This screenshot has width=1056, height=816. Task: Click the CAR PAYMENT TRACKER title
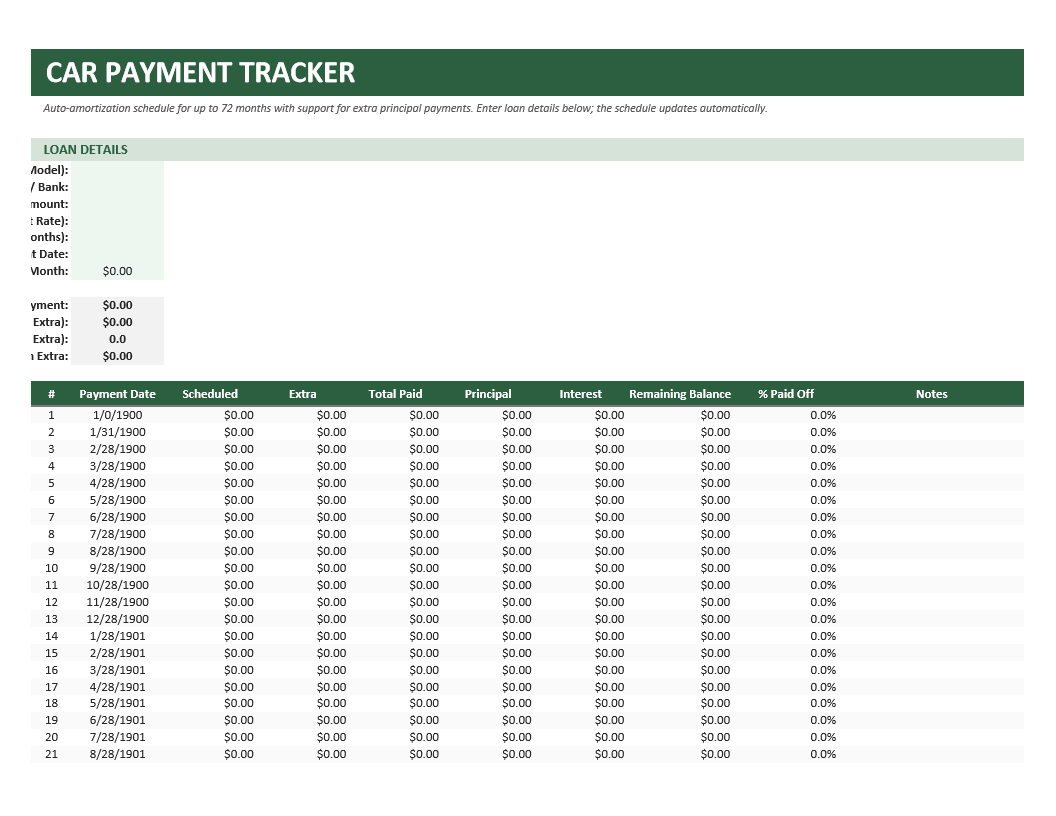200,73
